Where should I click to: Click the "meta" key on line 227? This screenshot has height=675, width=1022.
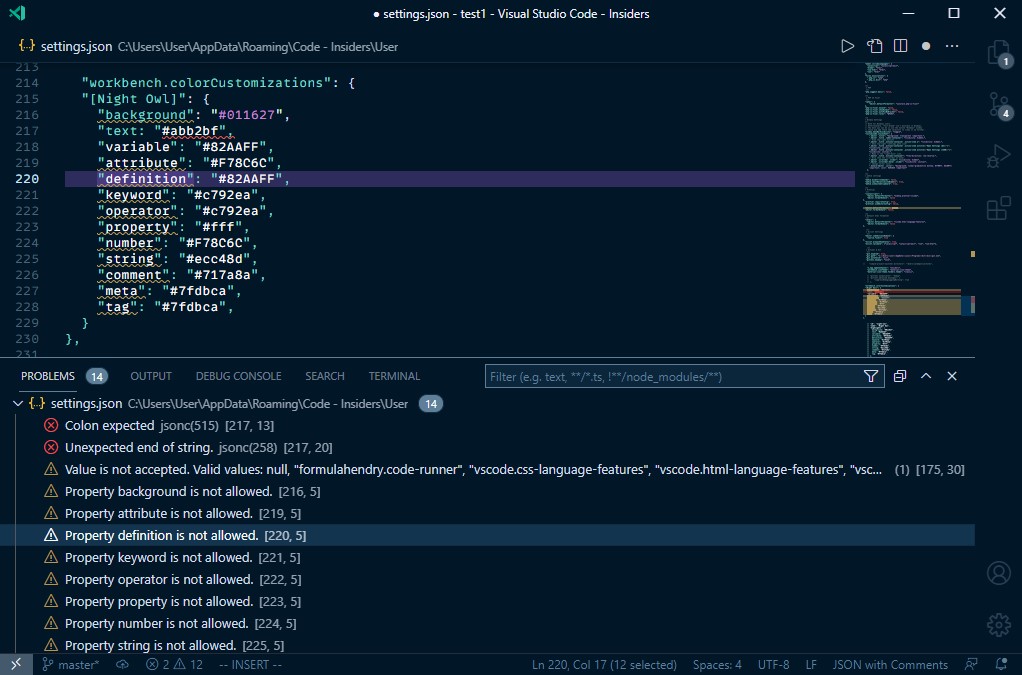tap(121, 291)
